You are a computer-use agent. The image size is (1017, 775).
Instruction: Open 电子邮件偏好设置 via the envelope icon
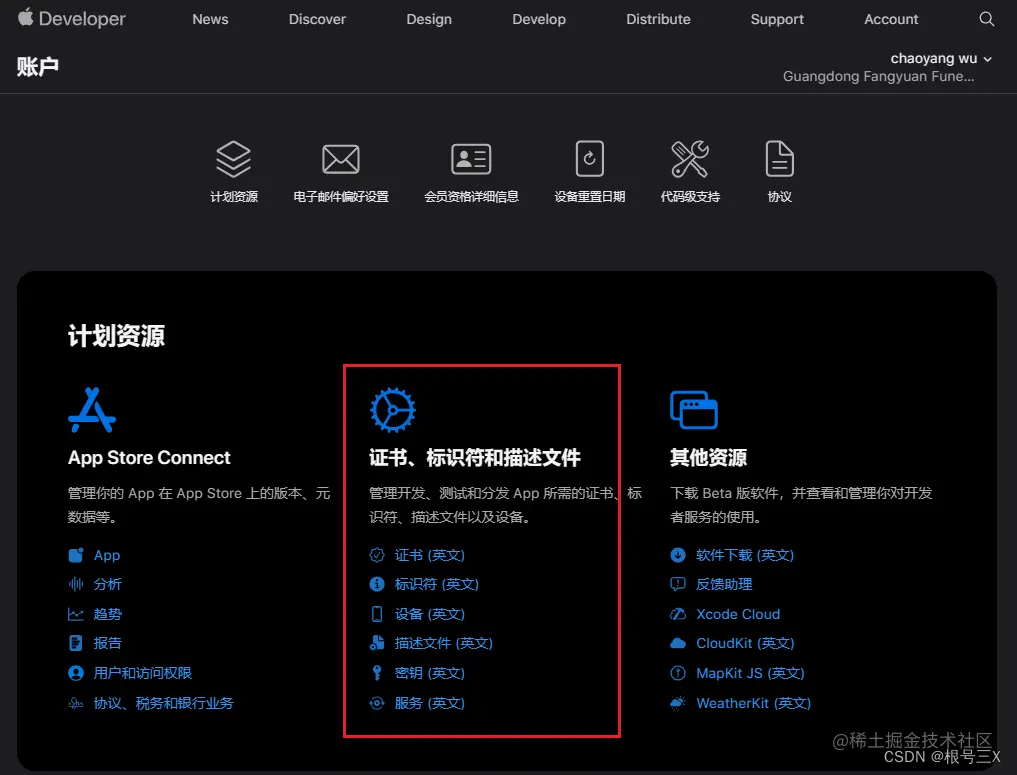coord(341,160)
